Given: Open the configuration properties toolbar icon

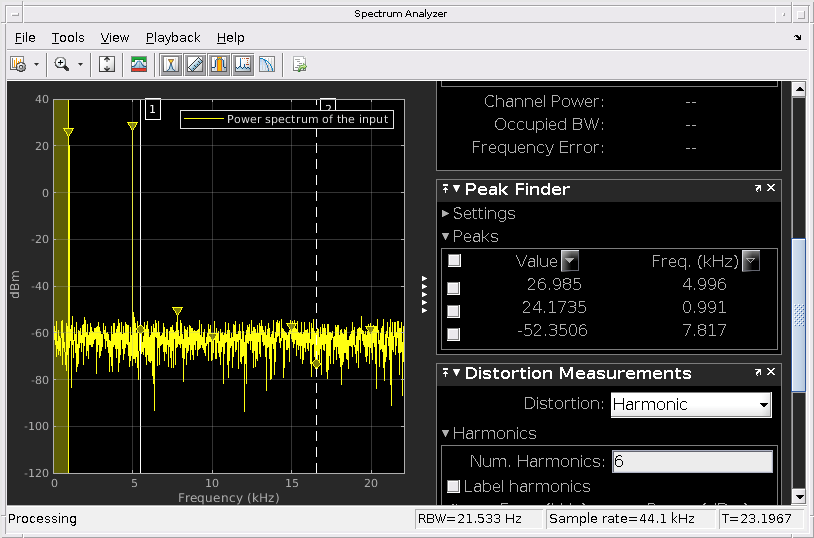Looking at the screenshot, I should [17, 64].
